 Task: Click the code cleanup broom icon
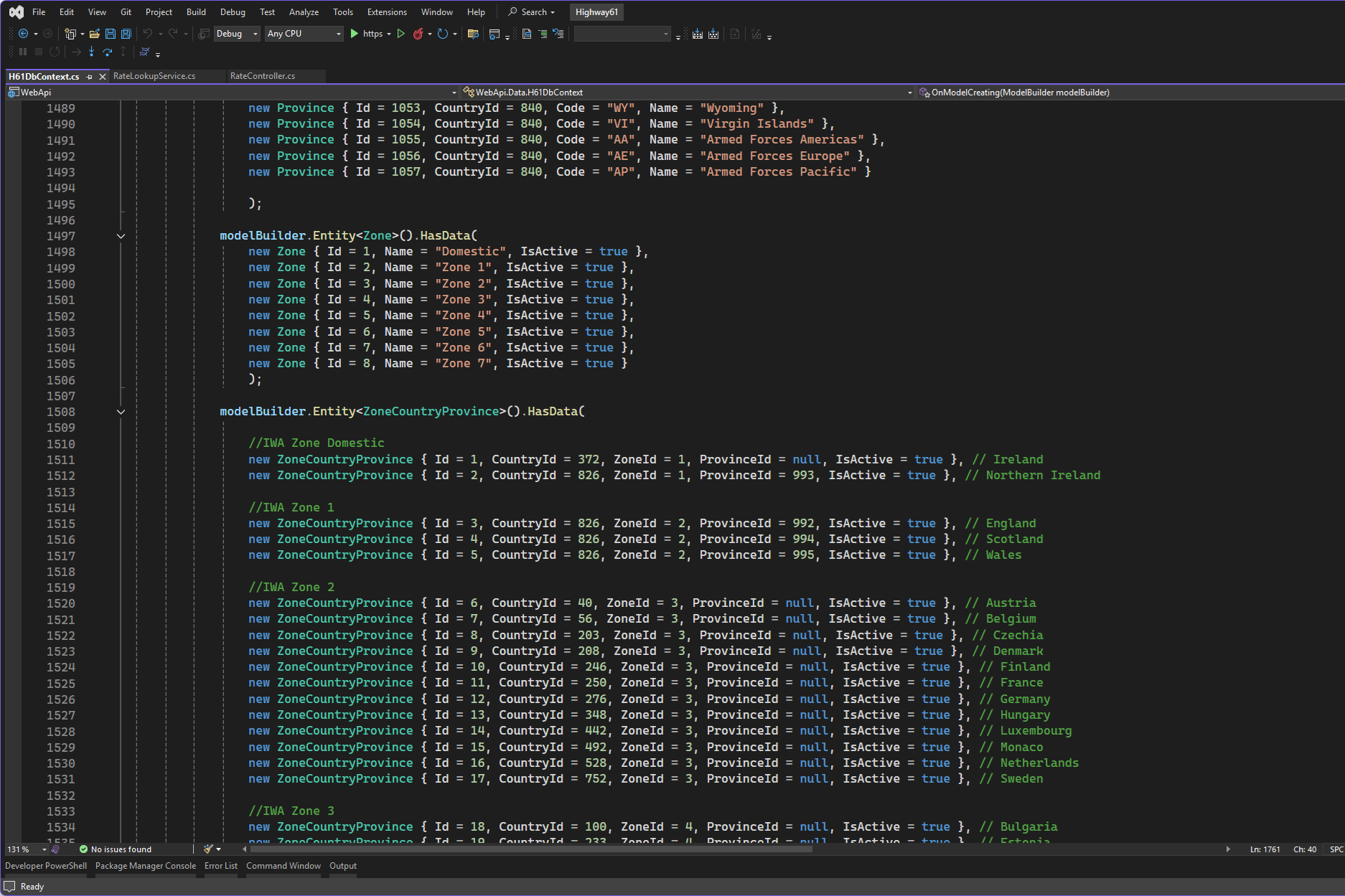[x=209, y=849]
